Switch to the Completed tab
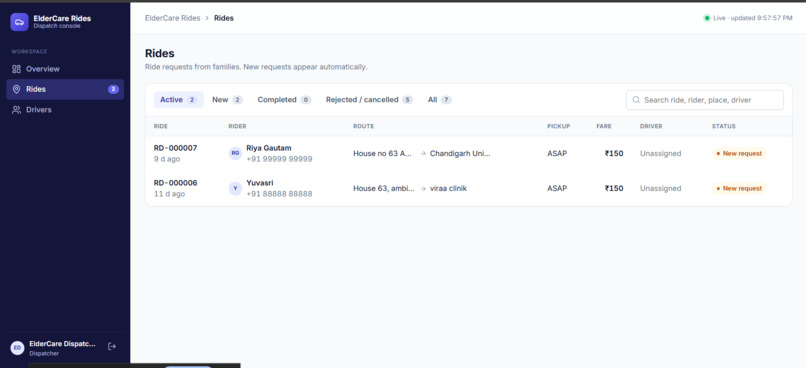This screenshot has height=368, width=806. [284, 100]
